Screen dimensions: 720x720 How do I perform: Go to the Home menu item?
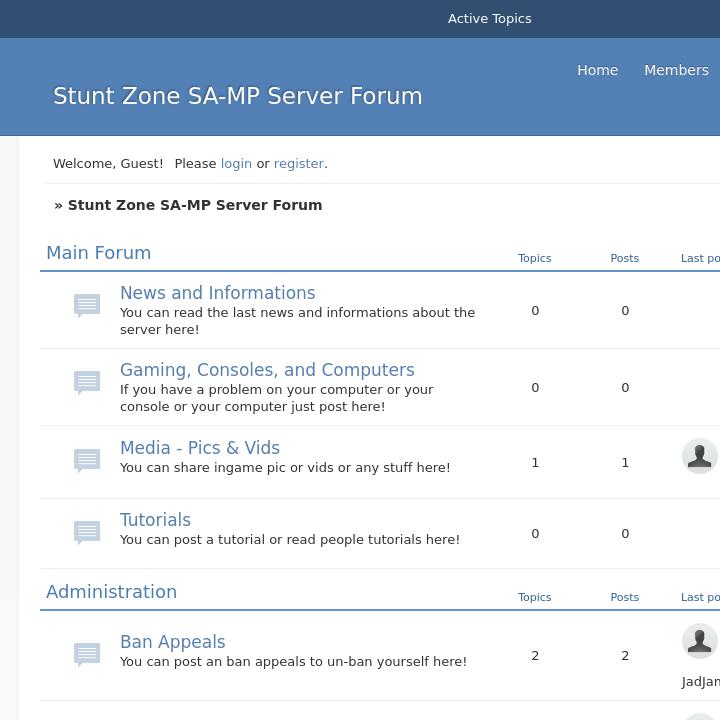(x=597, y=70)
